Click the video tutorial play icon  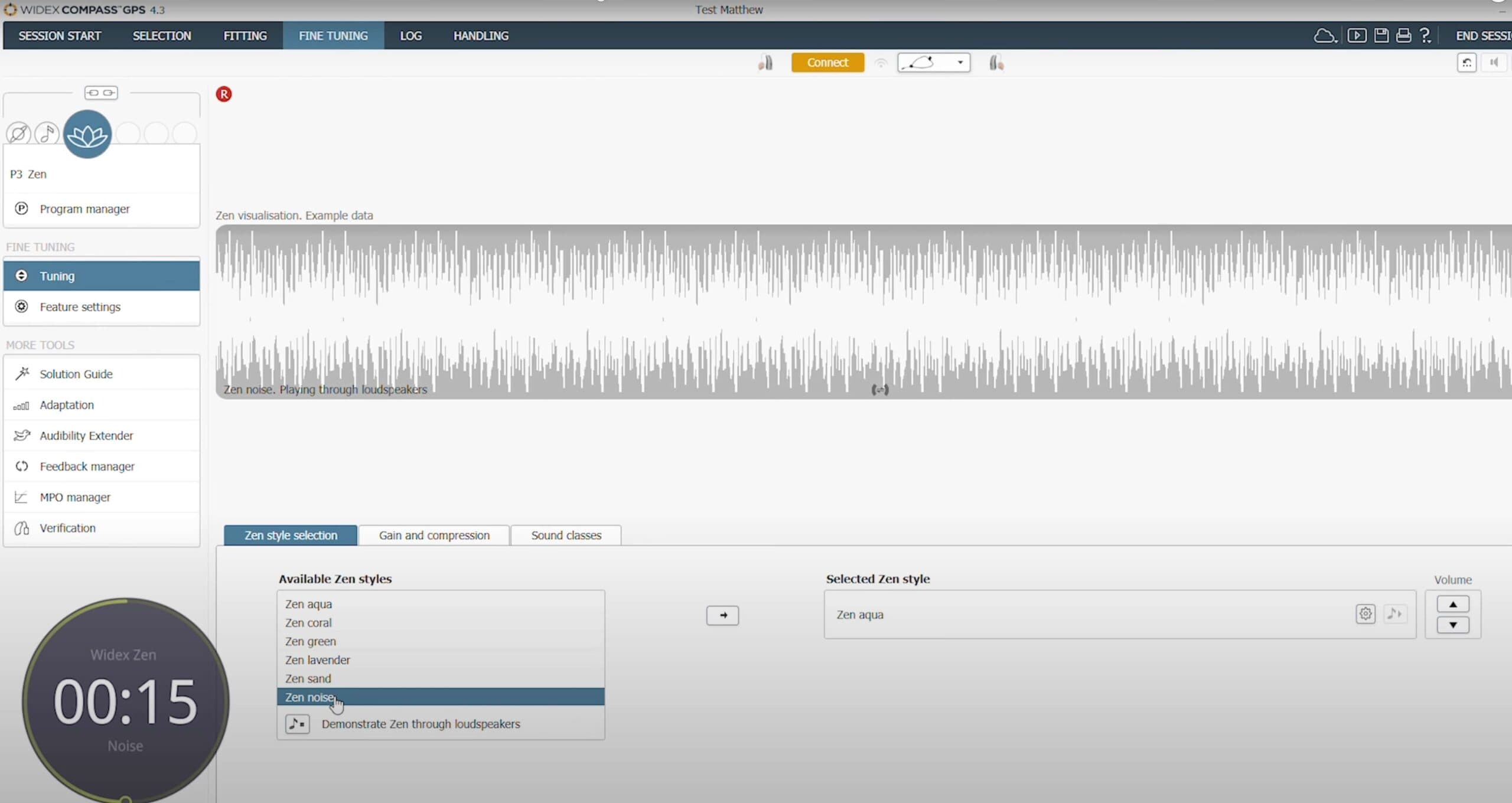(1357, 36)
